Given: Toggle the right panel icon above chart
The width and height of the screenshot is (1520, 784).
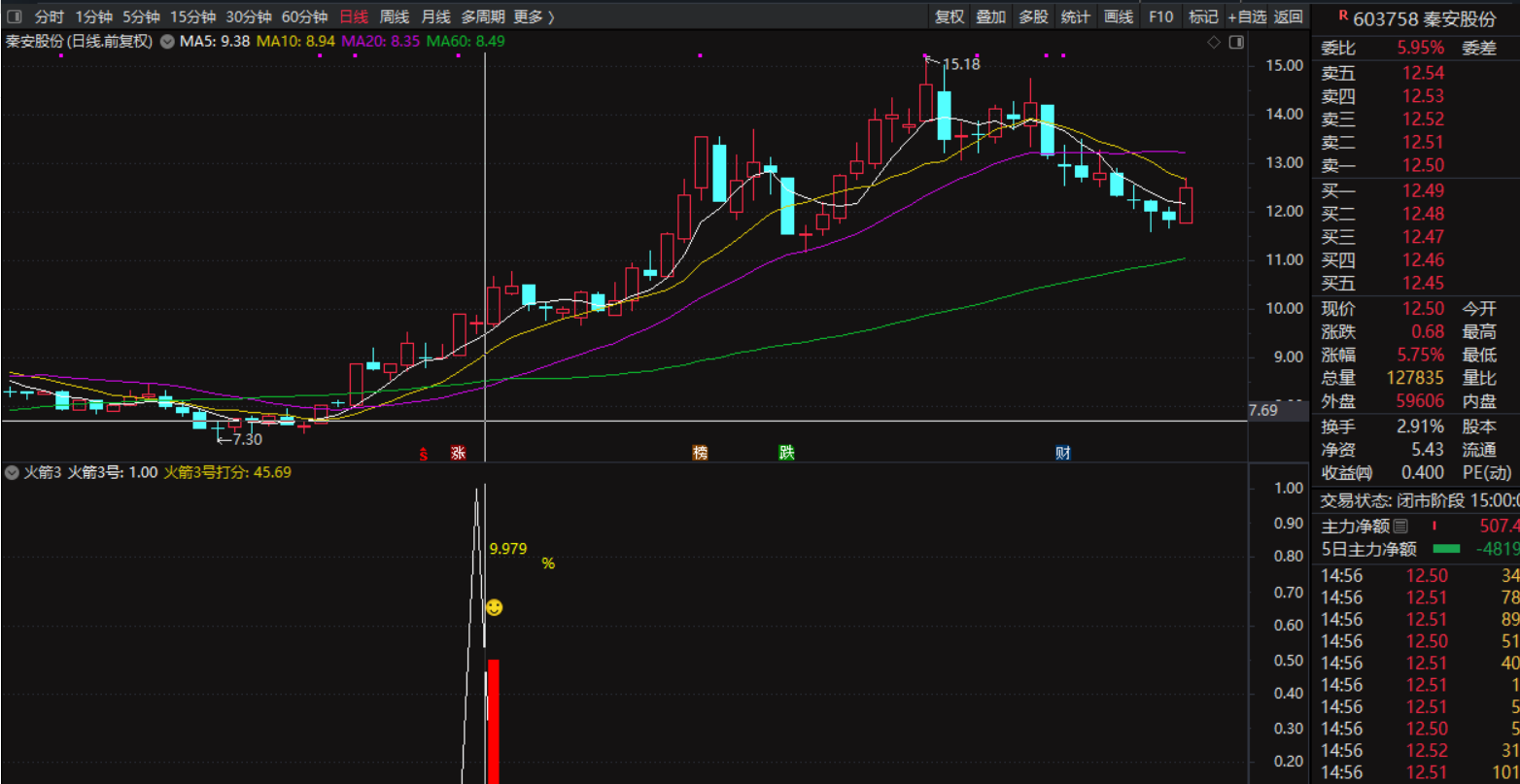Looking at the screenshot, I should (x=1235, y=42).
